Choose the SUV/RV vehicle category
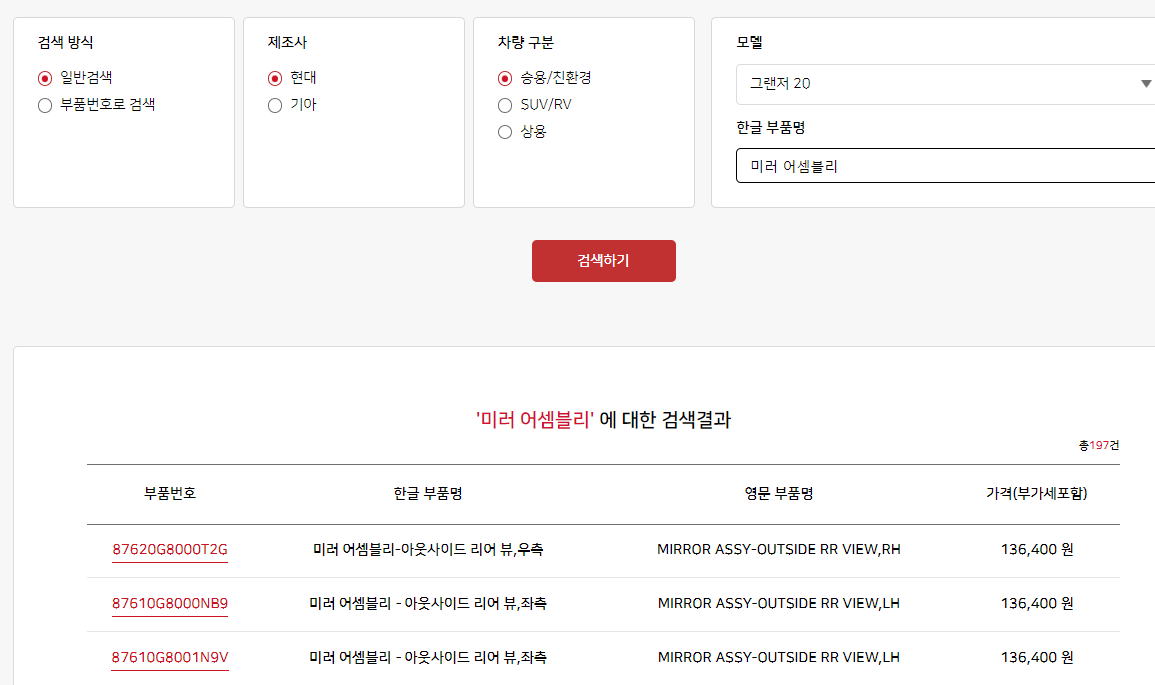This screenshot has height=685, width=1155. [505, 104]
